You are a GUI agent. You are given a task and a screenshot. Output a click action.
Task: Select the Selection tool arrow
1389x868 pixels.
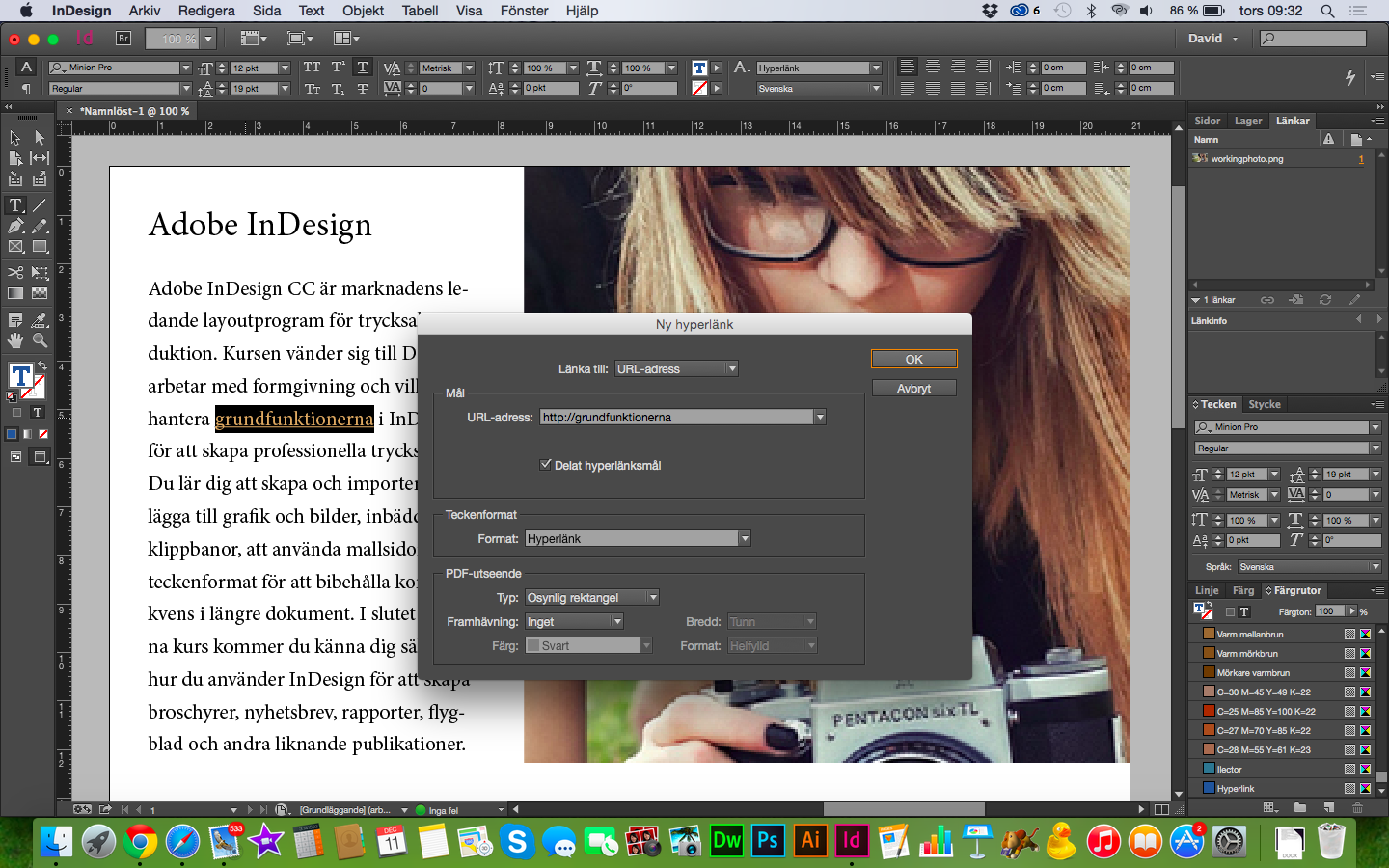pos(15,138)
